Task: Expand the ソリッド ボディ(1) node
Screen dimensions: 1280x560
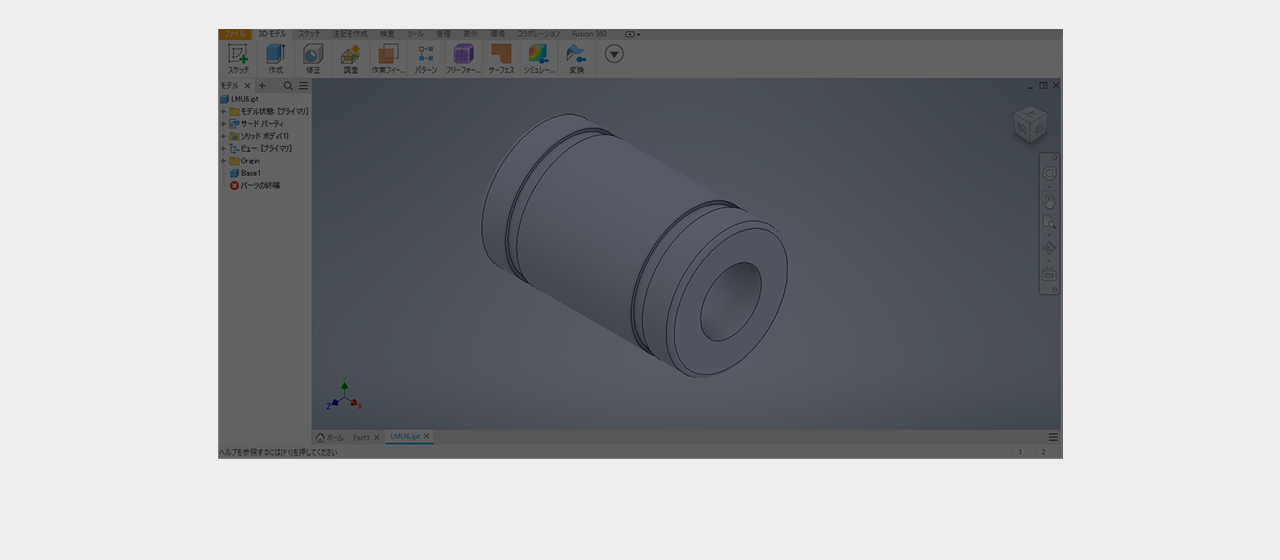Action: coord(223,136)
